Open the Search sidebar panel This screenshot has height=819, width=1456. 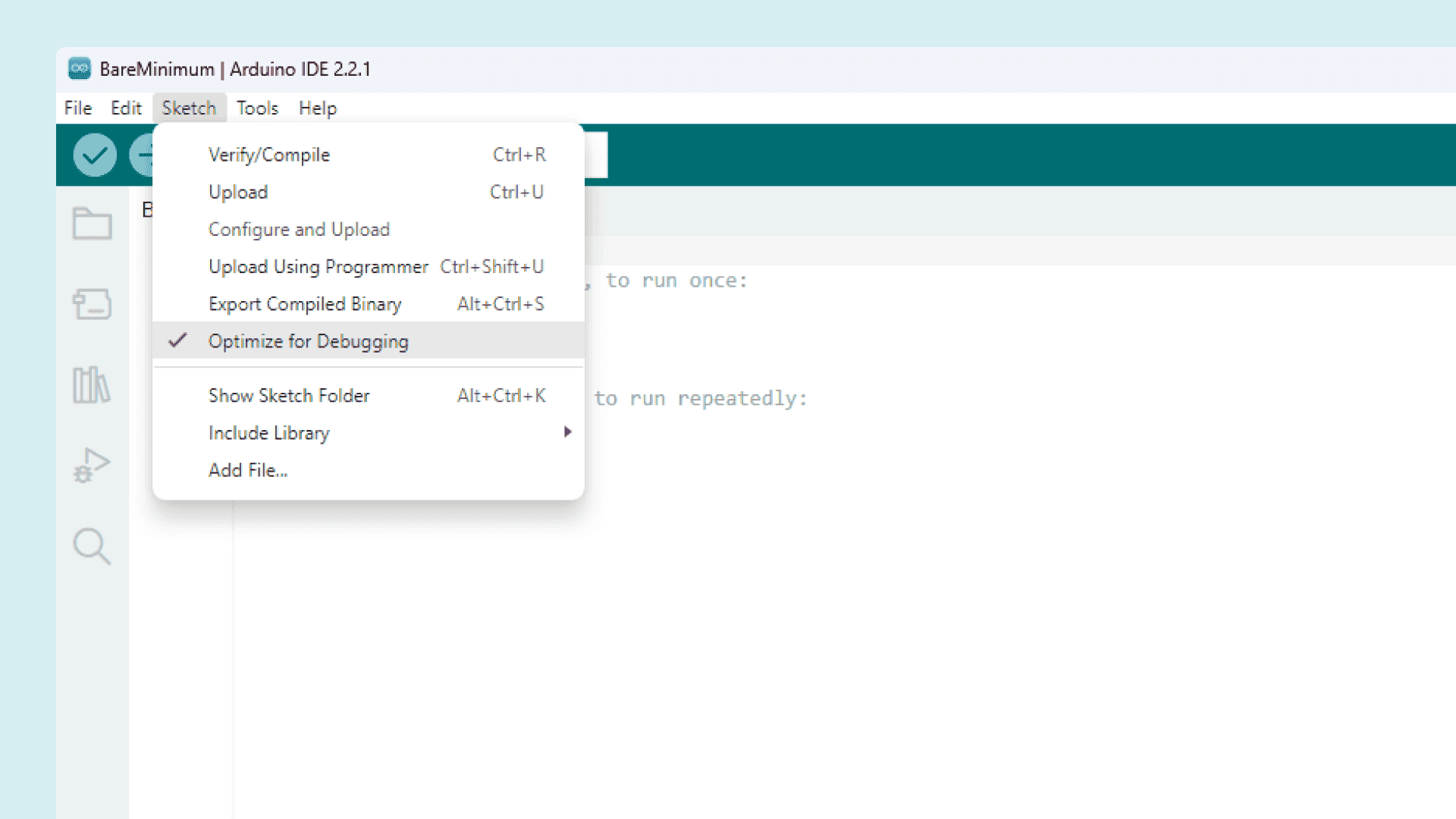tap(92, 546)
